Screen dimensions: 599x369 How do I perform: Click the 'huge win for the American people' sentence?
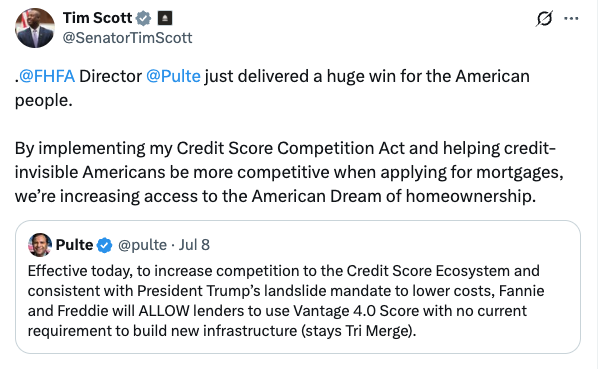click(272, 88)
